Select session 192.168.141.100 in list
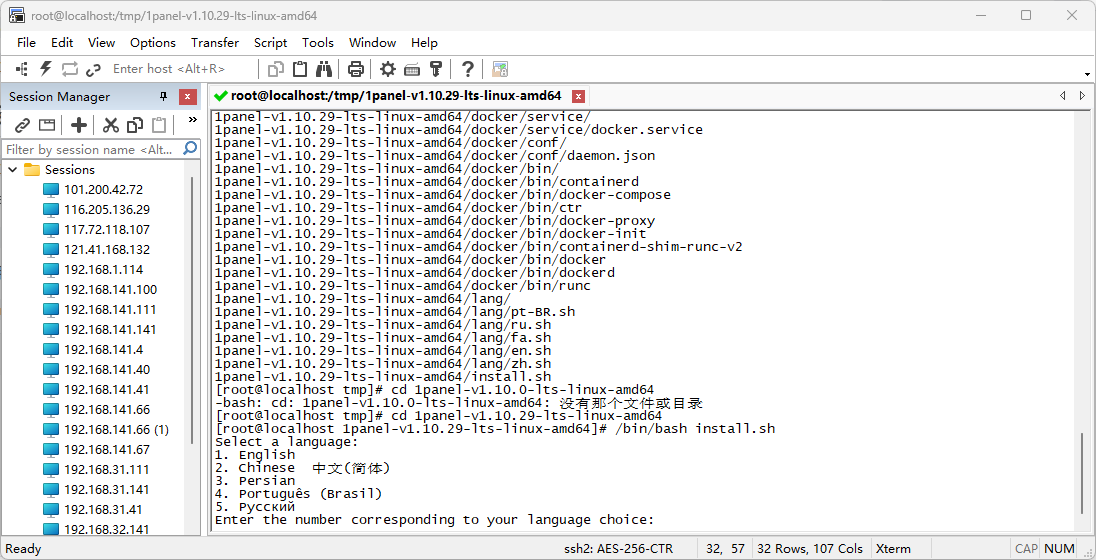This screenshot has width=1096, height=560. pyautogui.click(x=110, y=290)
